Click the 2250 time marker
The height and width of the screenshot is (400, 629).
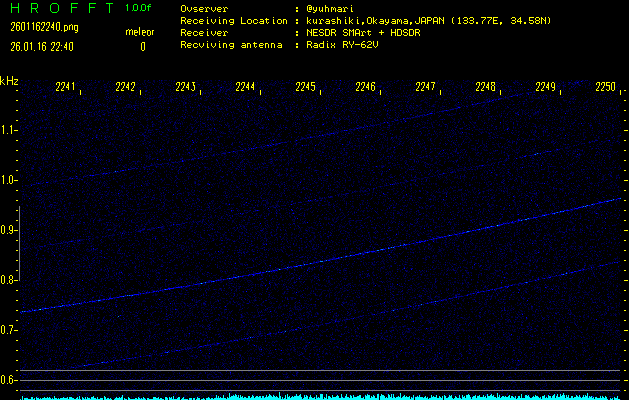[605, 87]
